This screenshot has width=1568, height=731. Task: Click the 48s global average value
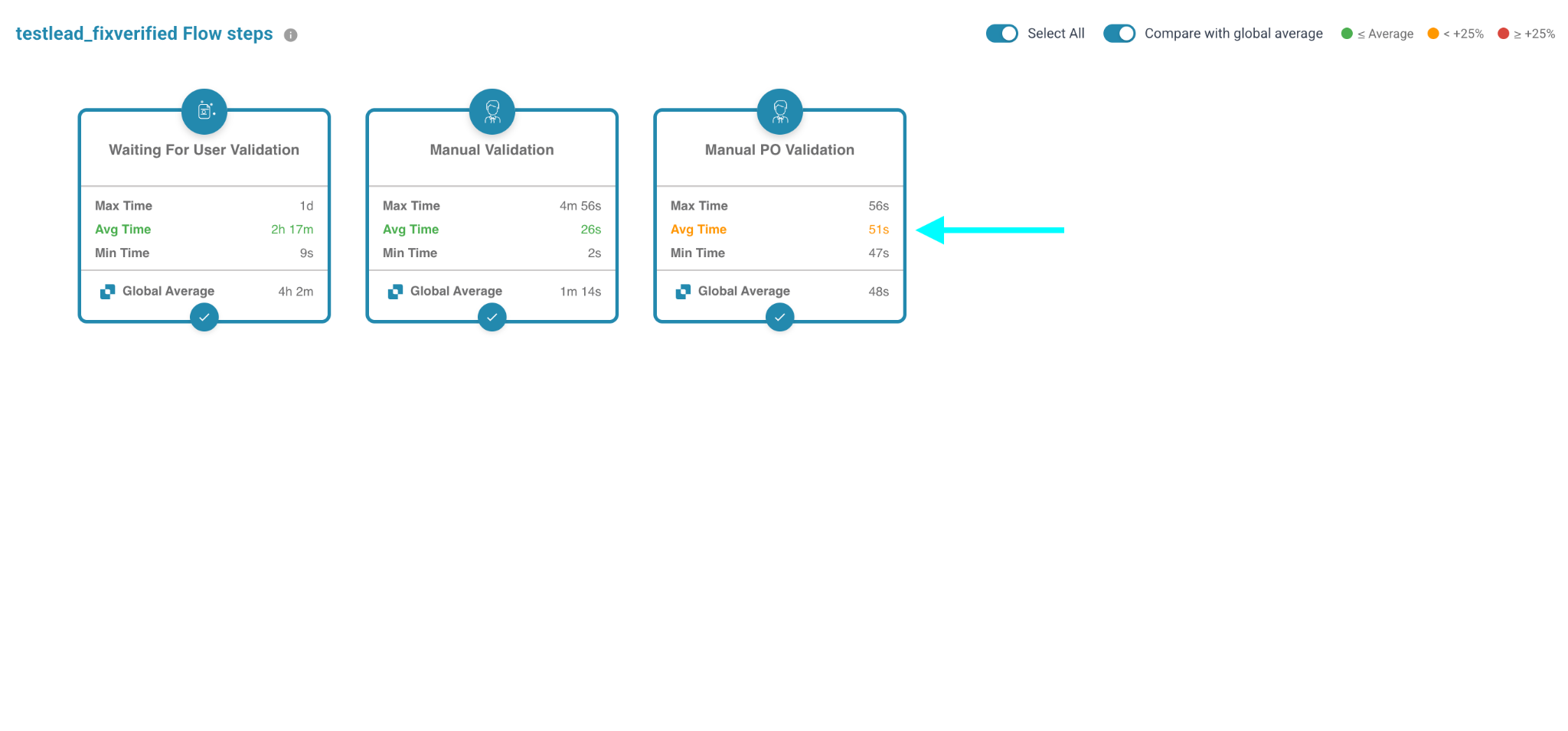point(879,292)
